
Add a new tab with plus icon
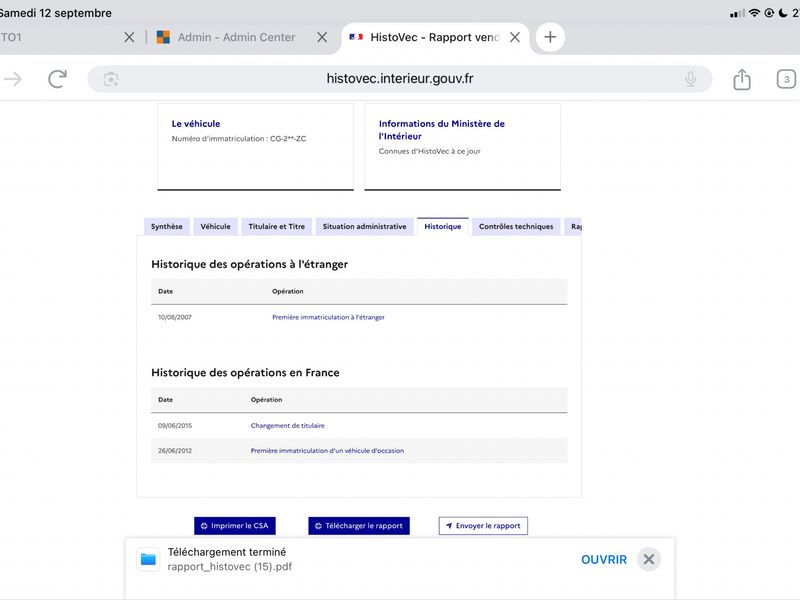[550, 37]
